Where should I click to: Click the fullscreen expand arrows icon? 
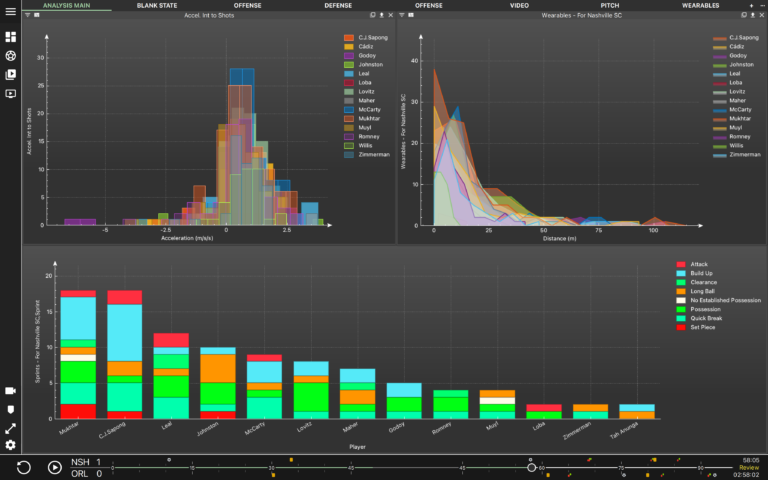coord(10,429)
